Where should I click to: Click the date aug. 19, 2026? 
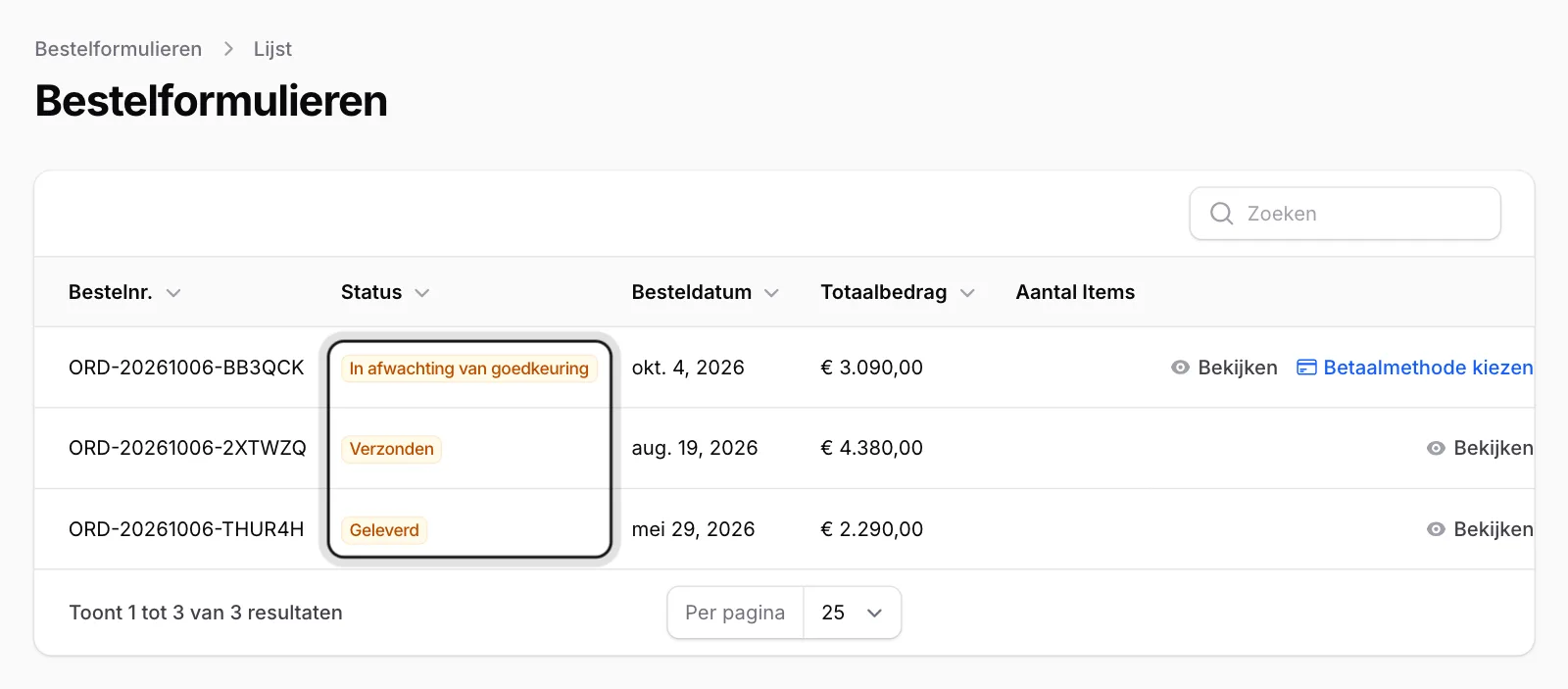695,448
